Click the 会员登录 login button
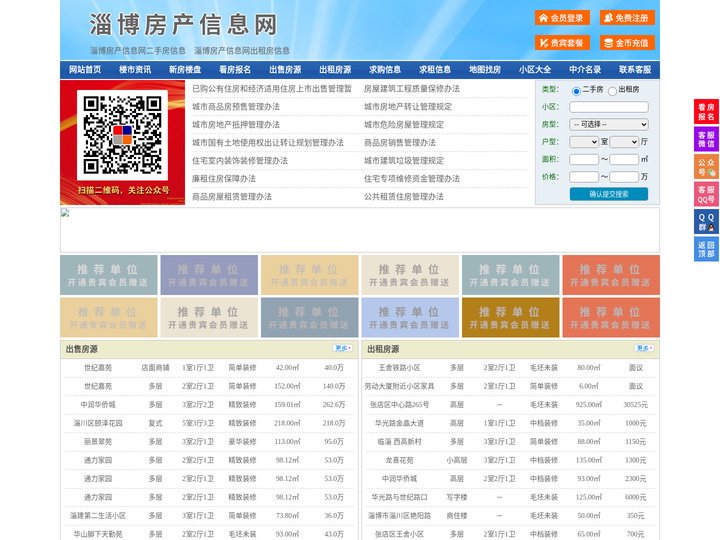The height and width of the screenshot is (540, 720). 562,18
